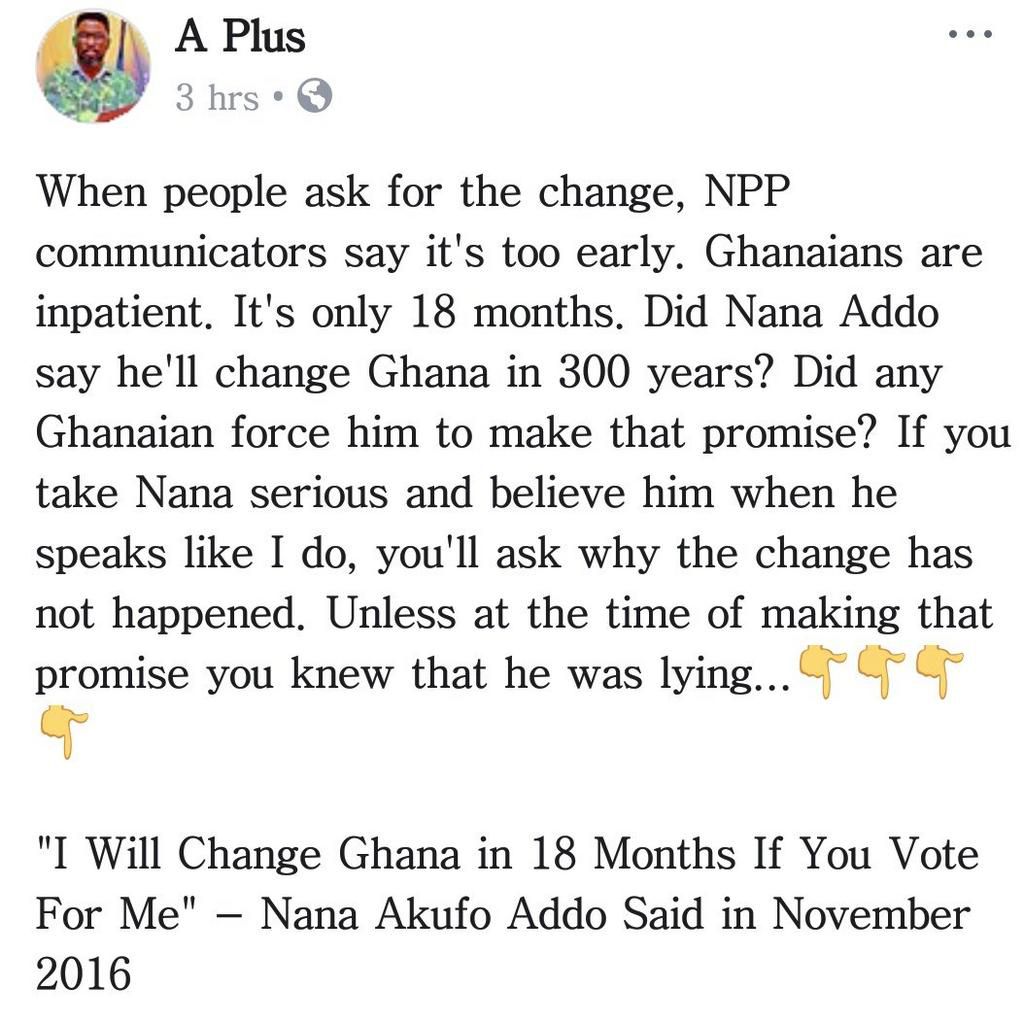Click the year 2016 at the bottom
The width and height of the screenshot is (1024, 1023).
83,975
